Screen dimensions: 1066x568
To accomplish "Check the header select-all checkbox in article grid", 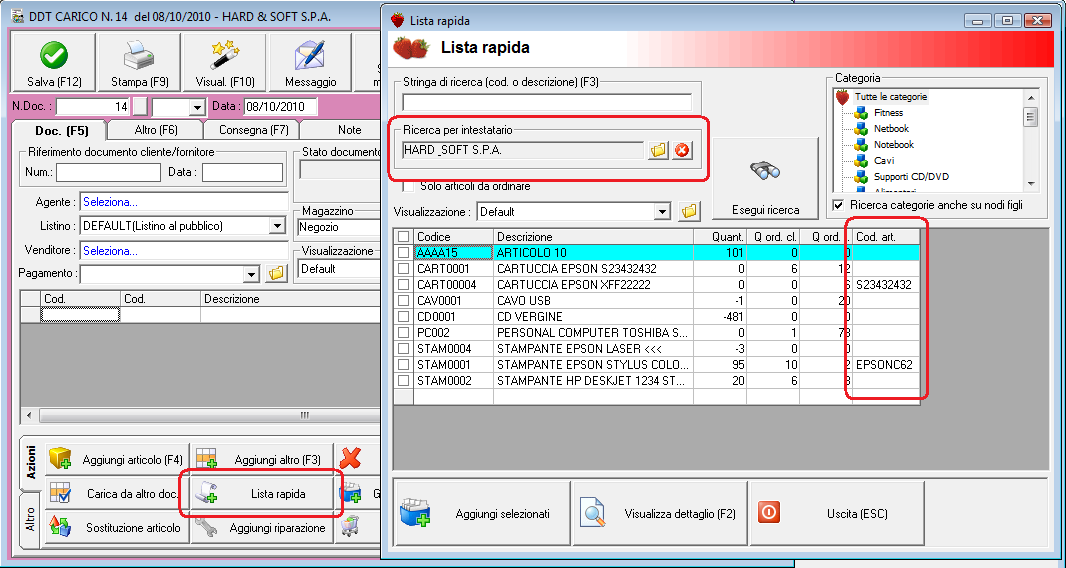I will [404, 237].
